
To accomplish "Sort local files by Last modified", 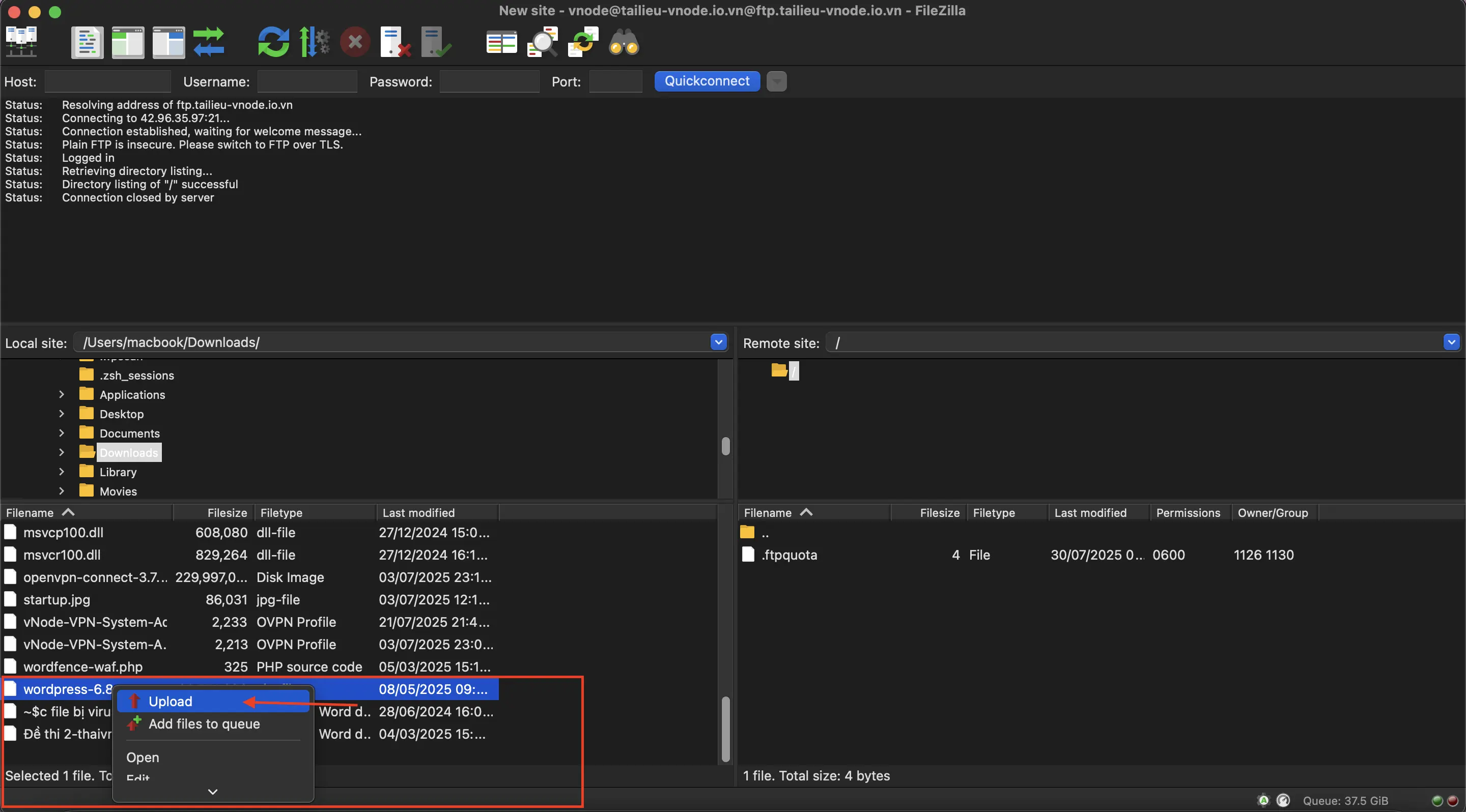I will tap(438, 512).
